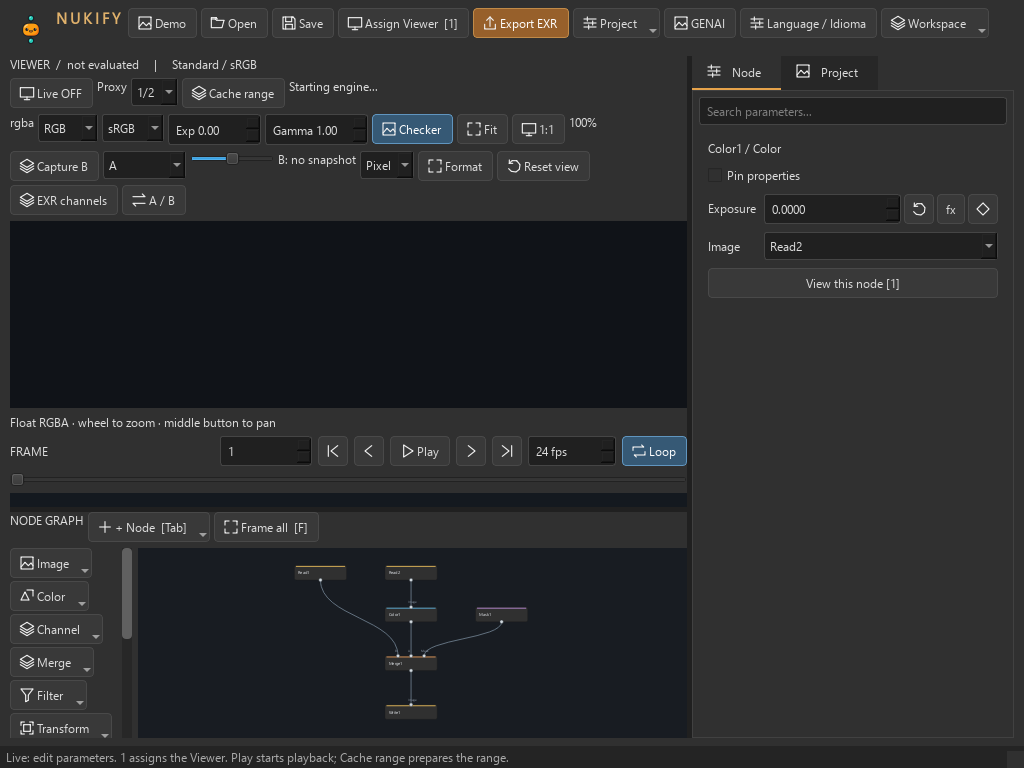Viewport: 1024px width, 768px height.
Task: Click the Exposure value field
Action: 832,209
